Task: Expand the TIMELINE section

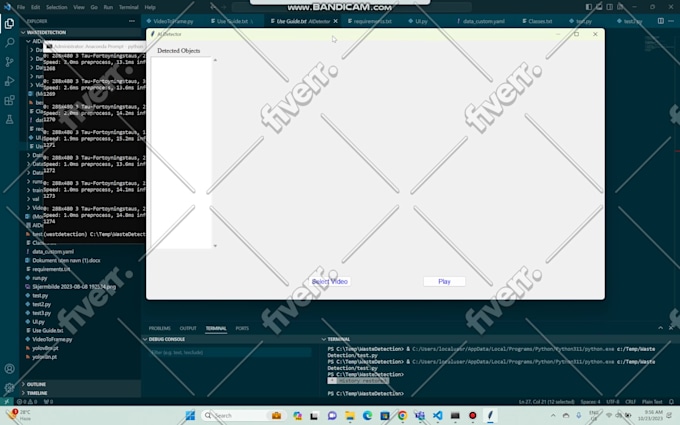Action: [x=37, y=393]
